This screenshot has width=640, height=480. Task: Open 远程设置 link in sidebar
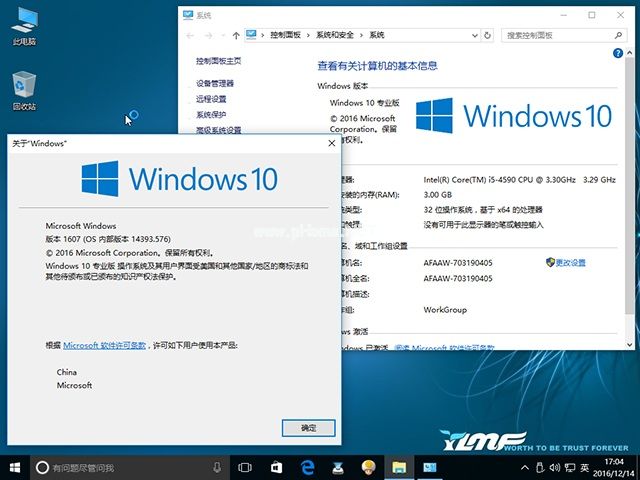point(211,99)
